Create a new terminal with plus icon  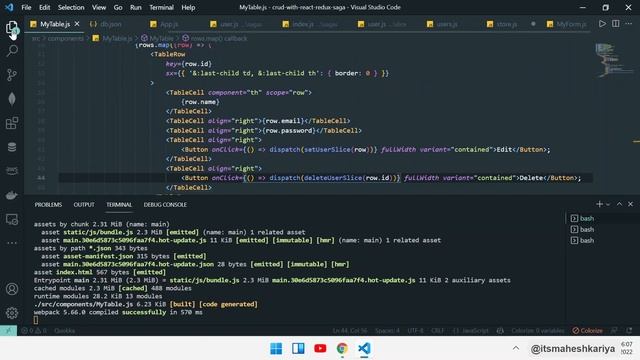(x=599, y=204)
